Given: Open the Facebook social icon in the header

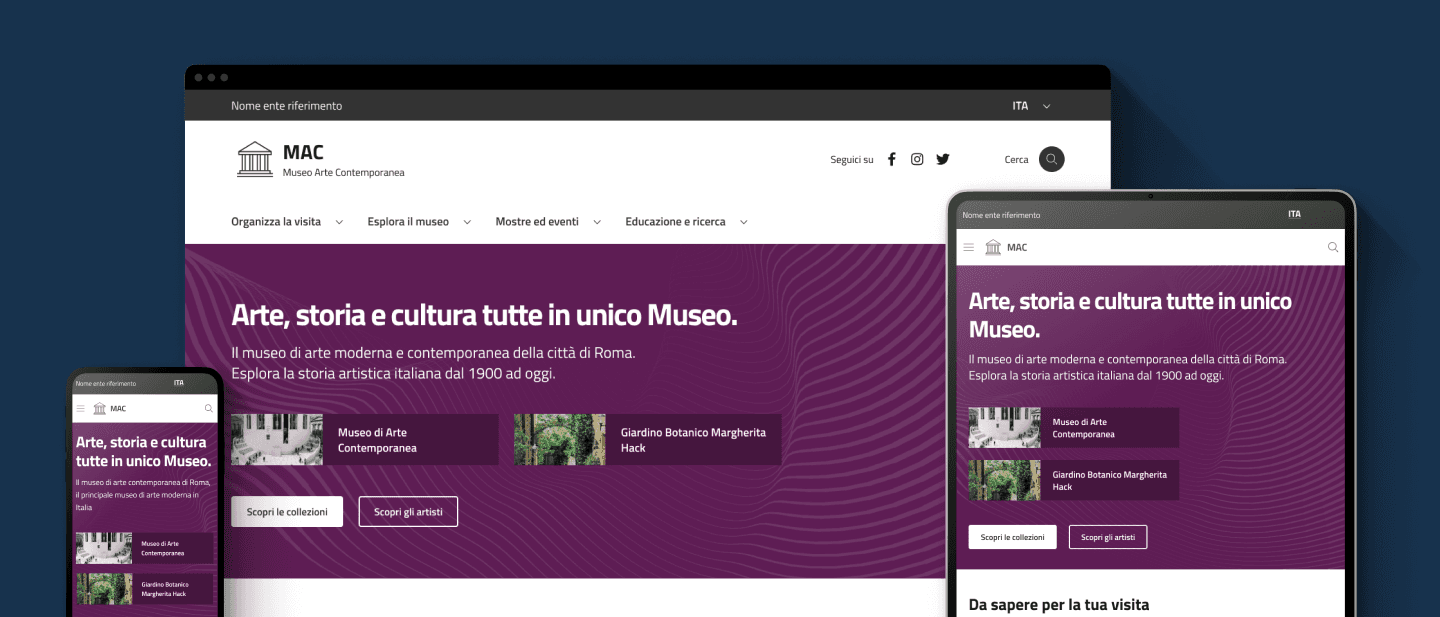Looking at the screenshot, I should [891, 158].
